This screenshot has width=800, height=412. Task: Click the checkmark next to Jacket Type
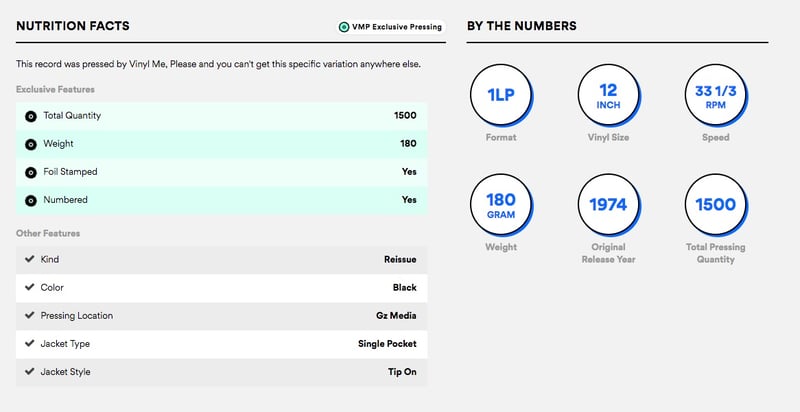tap(29, 344)
